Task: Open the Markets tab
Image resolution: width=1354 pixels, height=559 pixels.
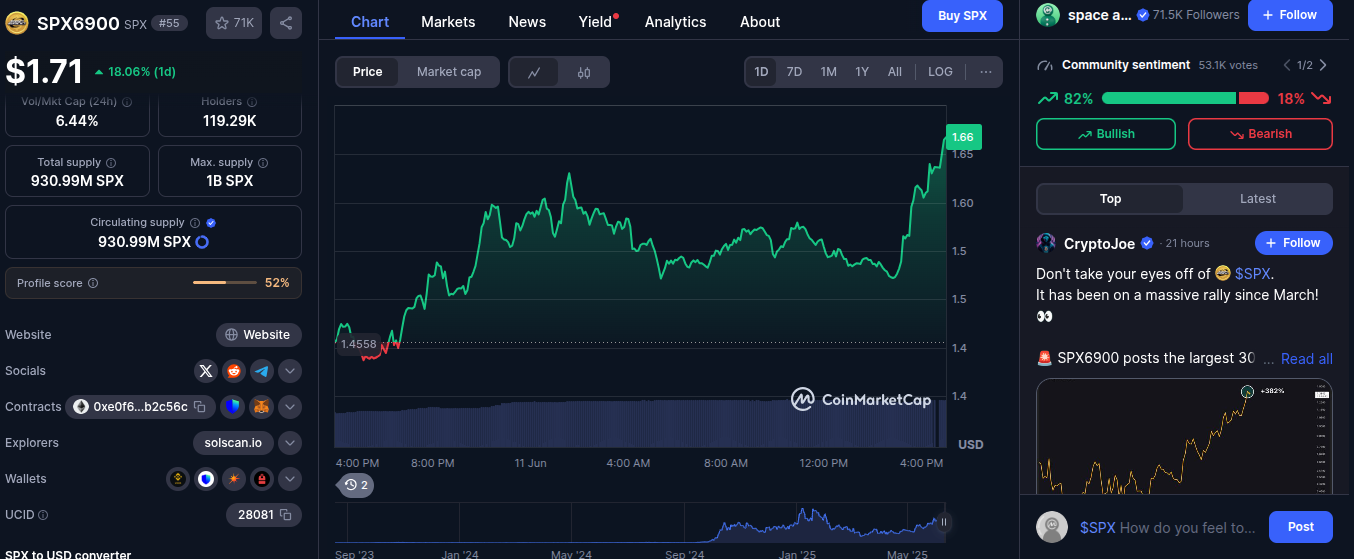Action: point(448,22)
